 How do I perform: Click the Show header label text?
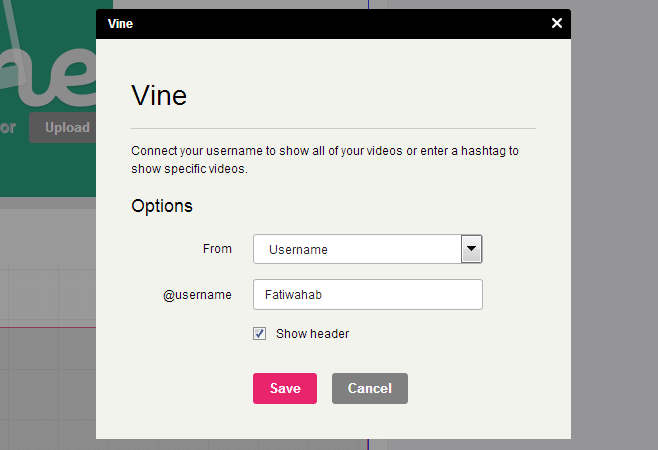point(313,334)
